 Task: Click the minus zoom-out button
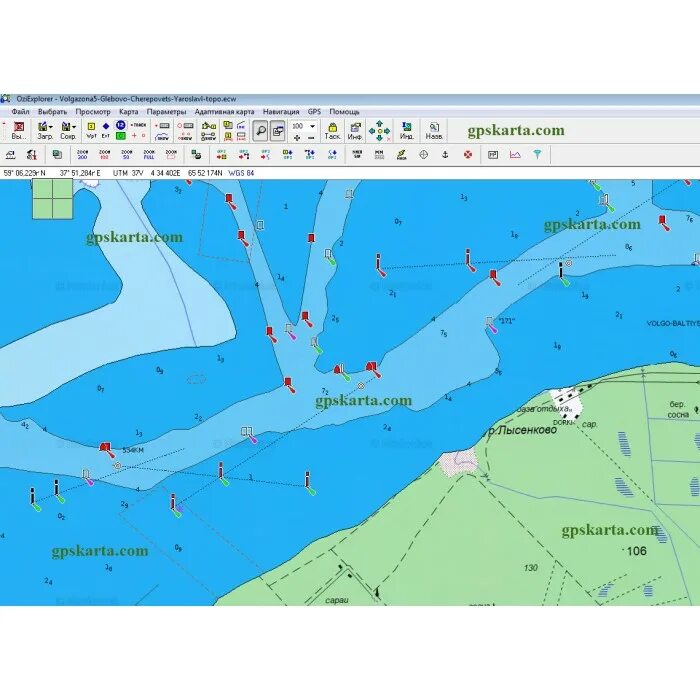[311, 138]
